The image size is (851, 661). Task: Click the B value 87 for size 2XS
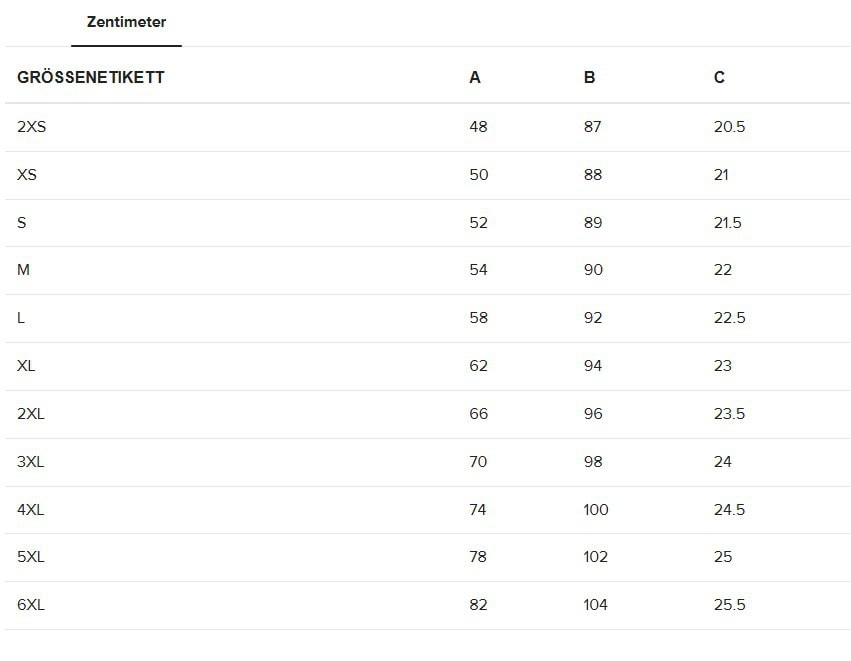pyautogui.click(x=593, y=127)
